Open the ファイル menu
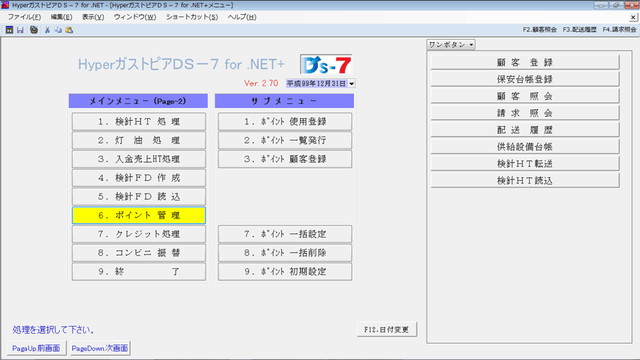This screenshot has width=640, height=360. (x=24, y=17)
